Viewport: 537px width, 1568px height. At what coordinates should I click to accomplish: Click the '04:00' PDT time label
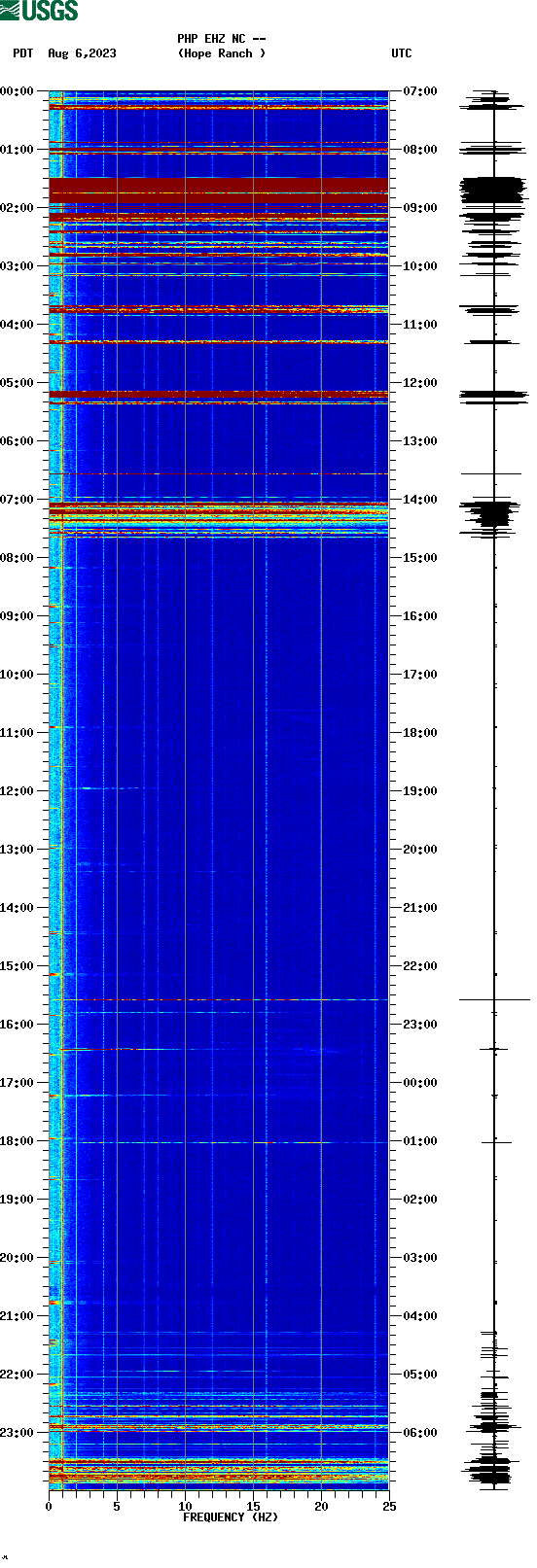click(17, 325)
